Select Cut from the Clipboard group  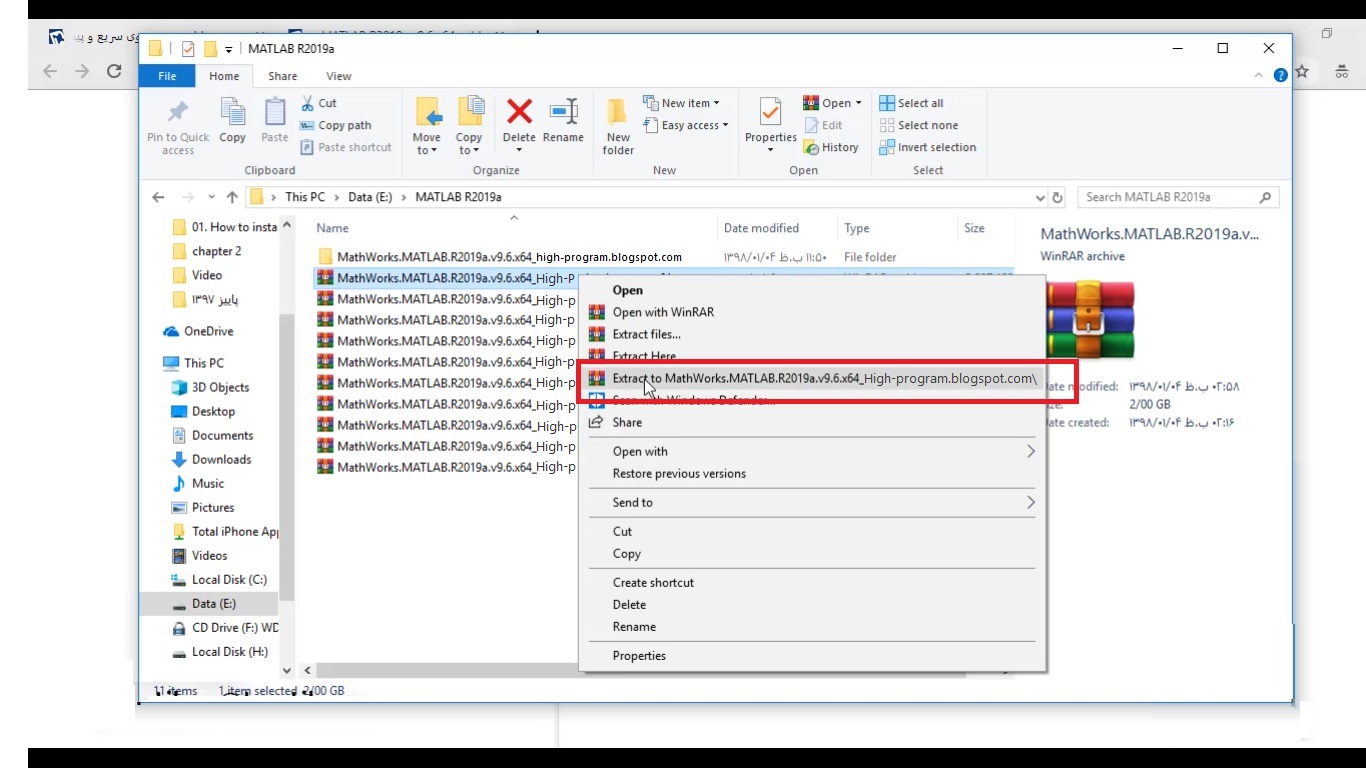point(320,103)
